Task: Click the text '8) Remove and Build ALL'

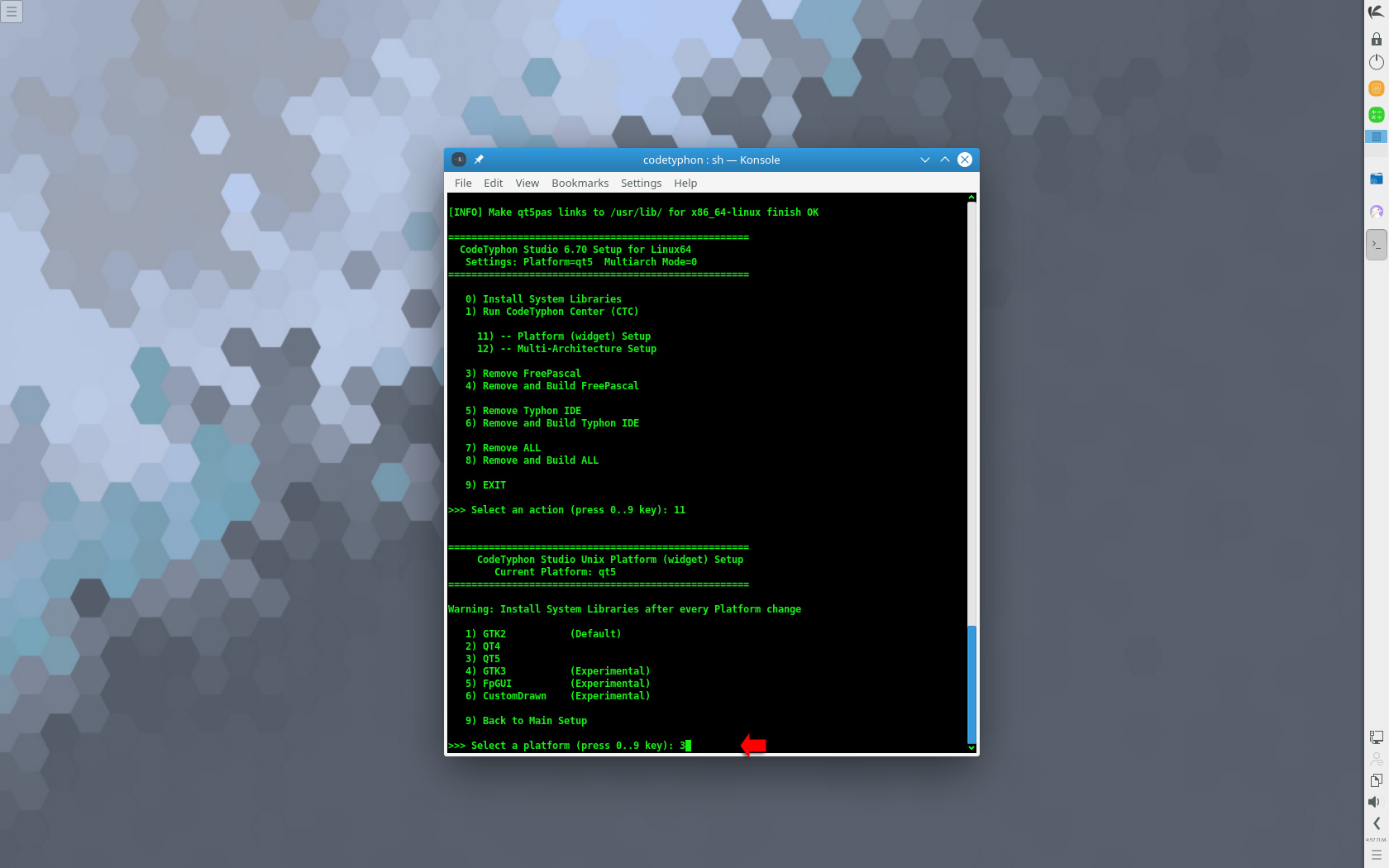Action: pos(532,460)
